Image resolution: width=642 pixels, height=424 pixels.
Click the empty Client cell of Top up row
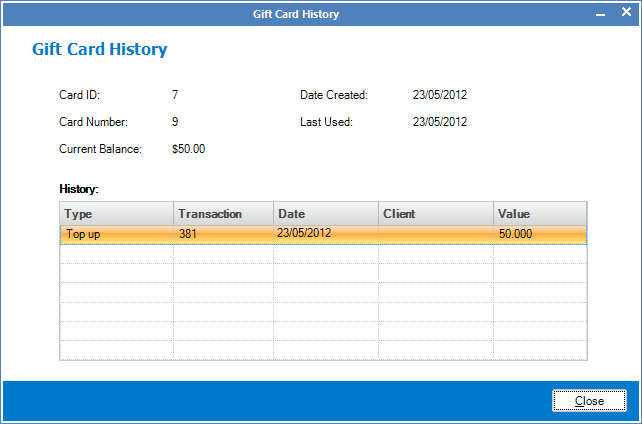435,234
